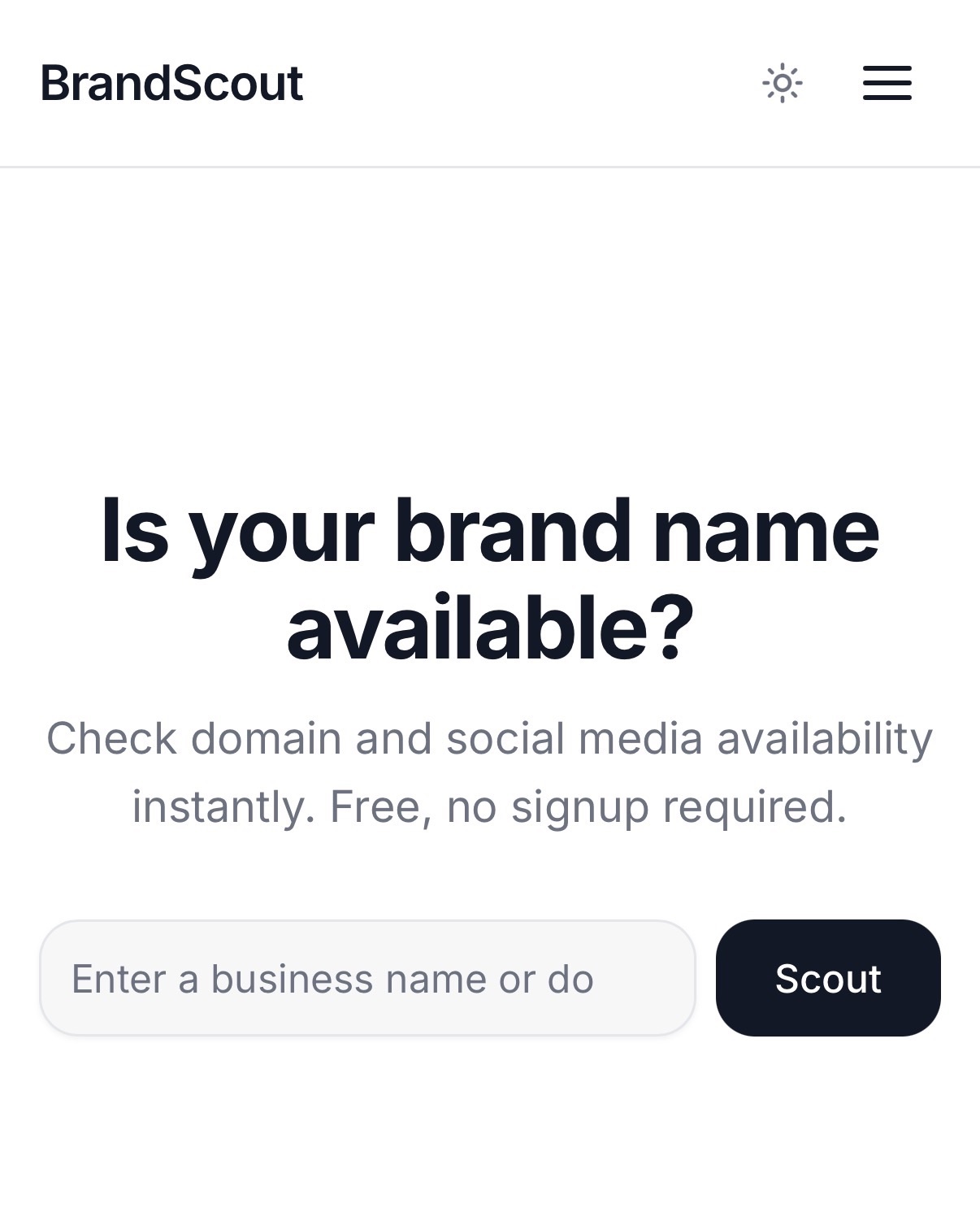980x1217 pixels.
Task: Click the sun icon in header
Action: pyautogui.click(x=782, y=83)
